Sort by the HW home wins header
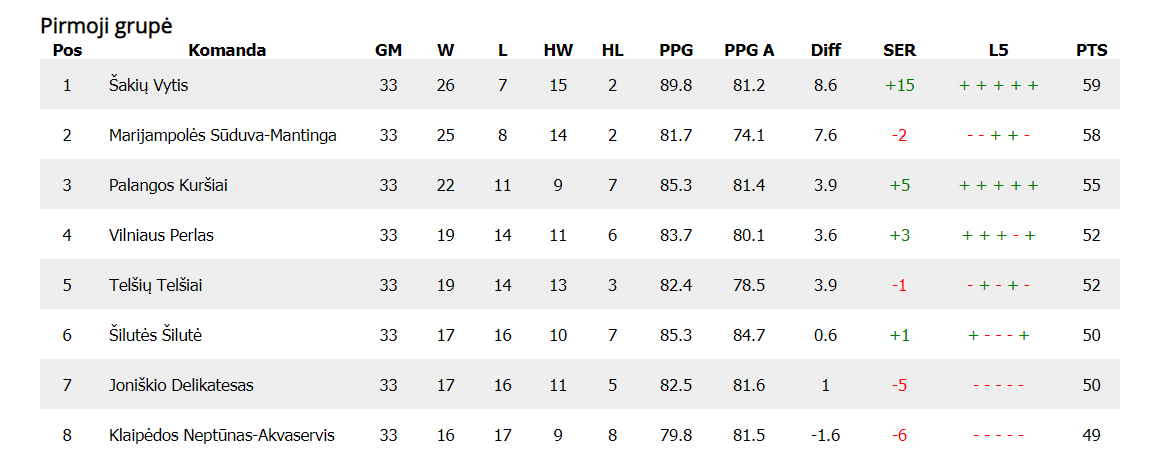Screen dimensions: 1167x465 pyautogui.click(x=558, y=50)
